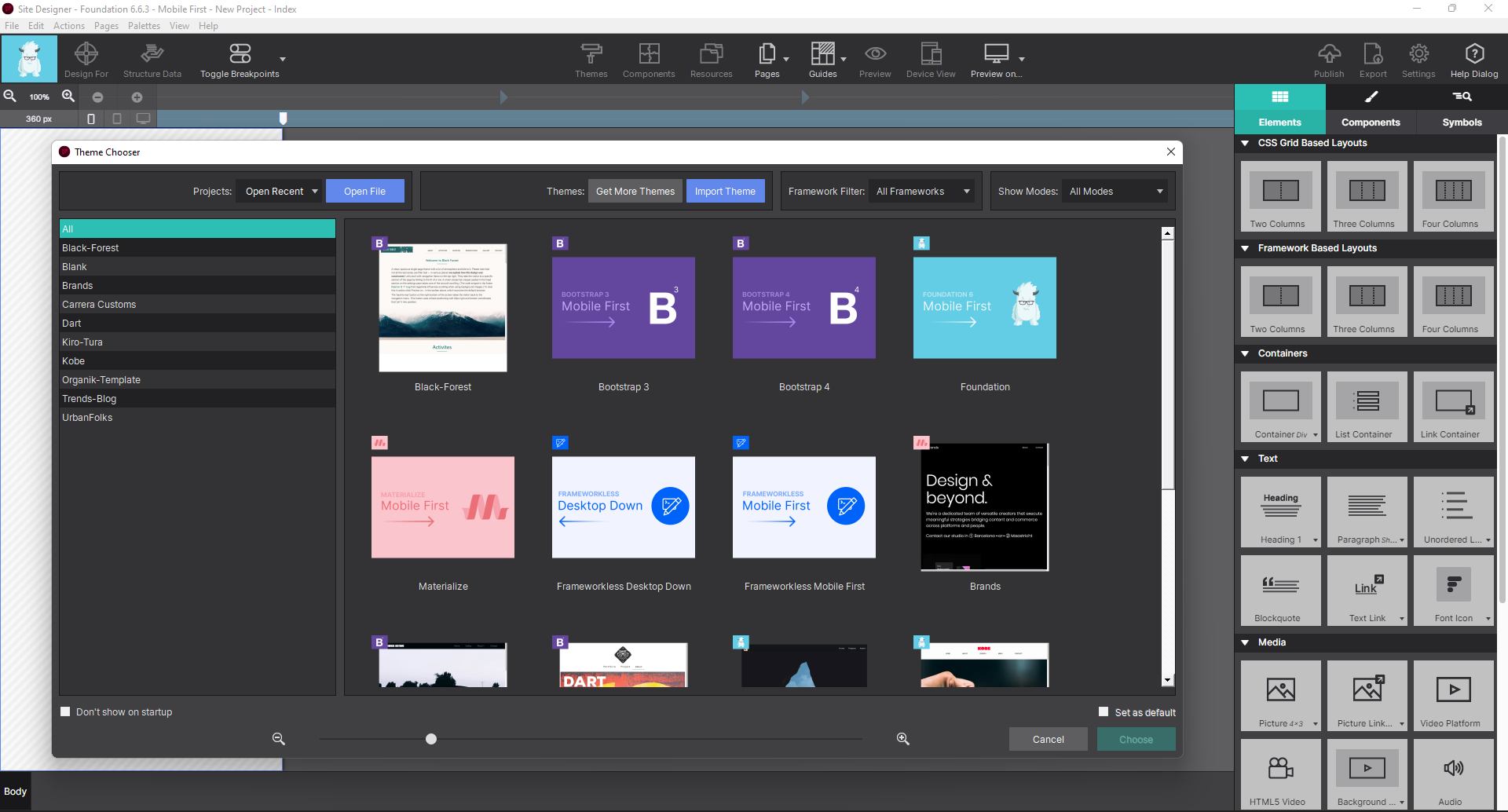
Task: Open the Projects Open Recent dropdown
Action: point(280,191)
